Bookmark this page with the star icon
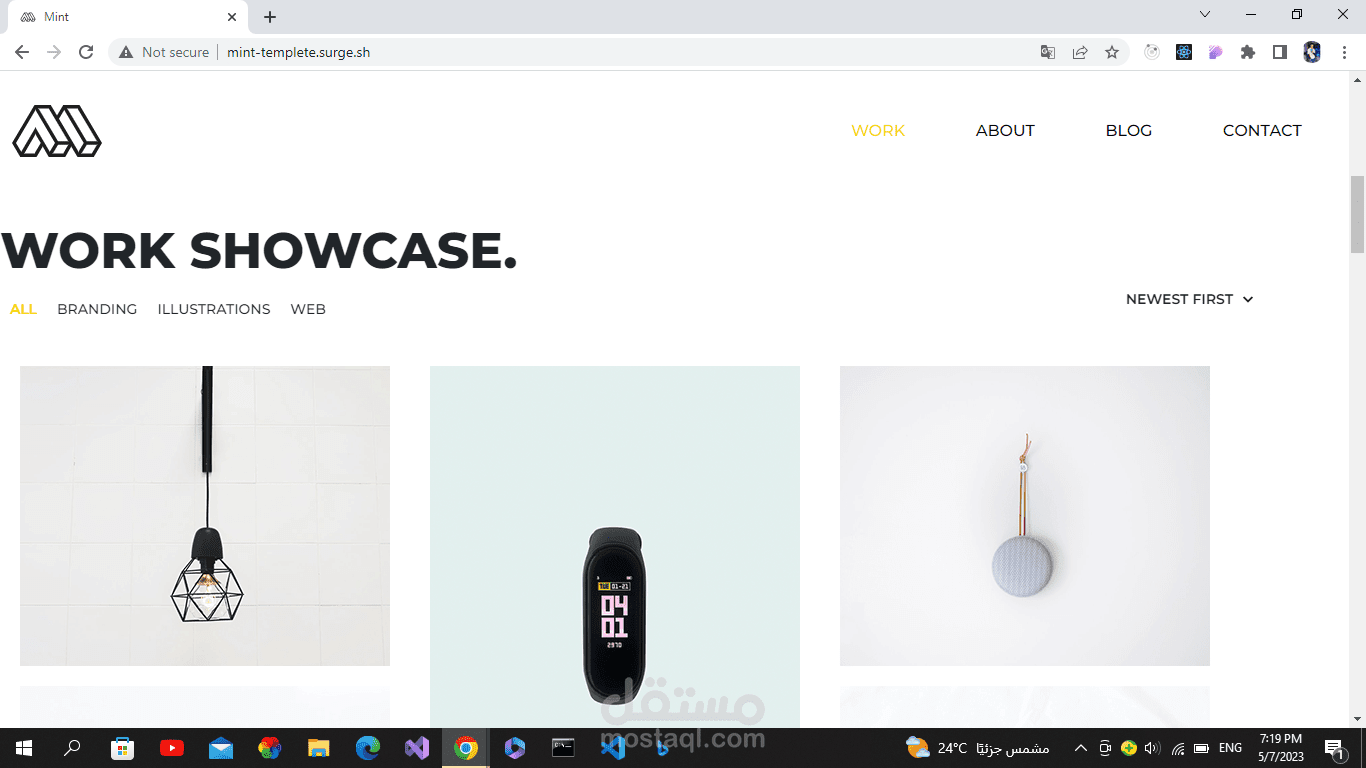1366x768 pixels. [x=1112, y=52]
